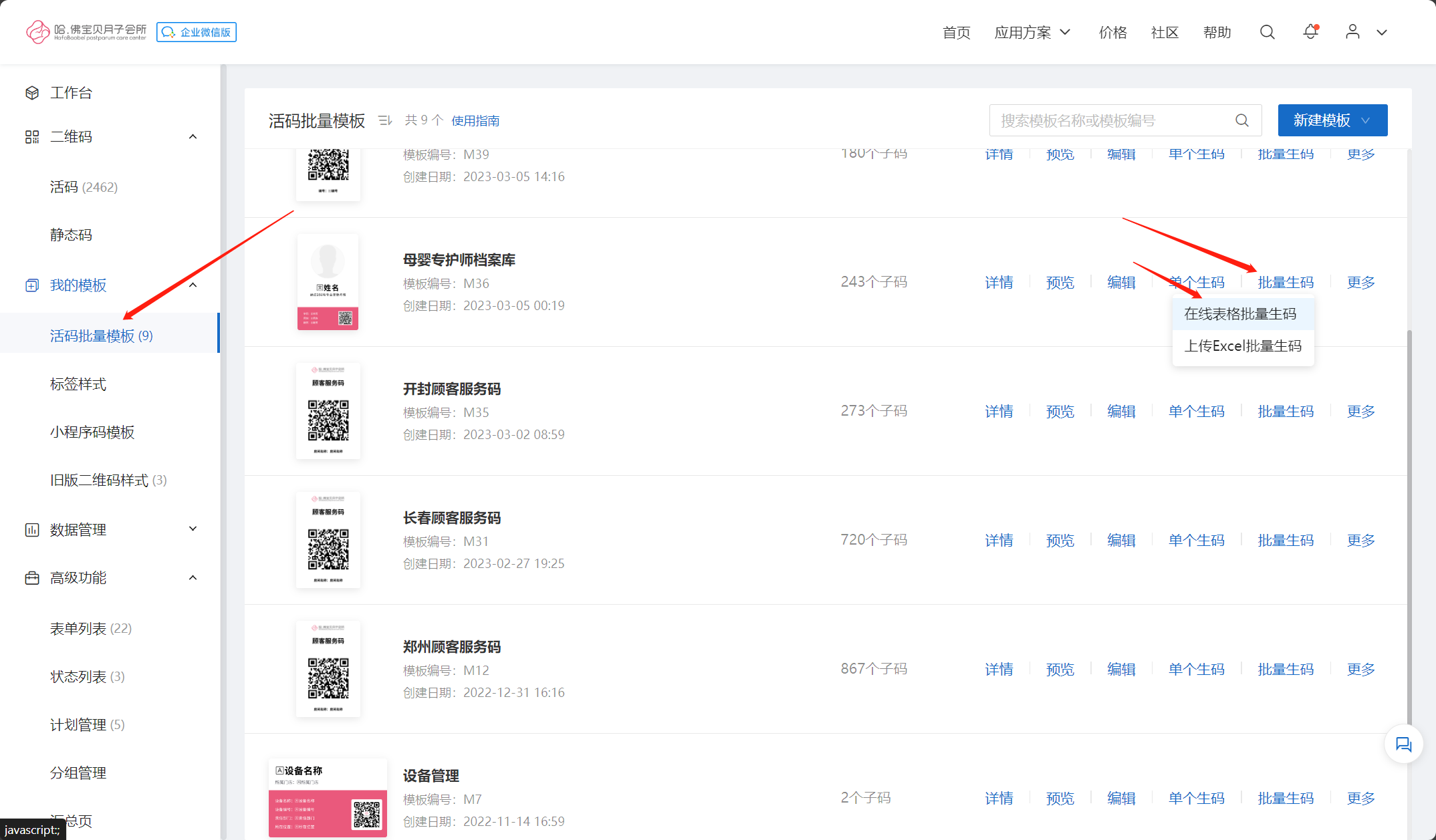1436x840 pixels.
Task: Click the sort icon beside 活码批量模板 title
Action: tap(385, 120)
